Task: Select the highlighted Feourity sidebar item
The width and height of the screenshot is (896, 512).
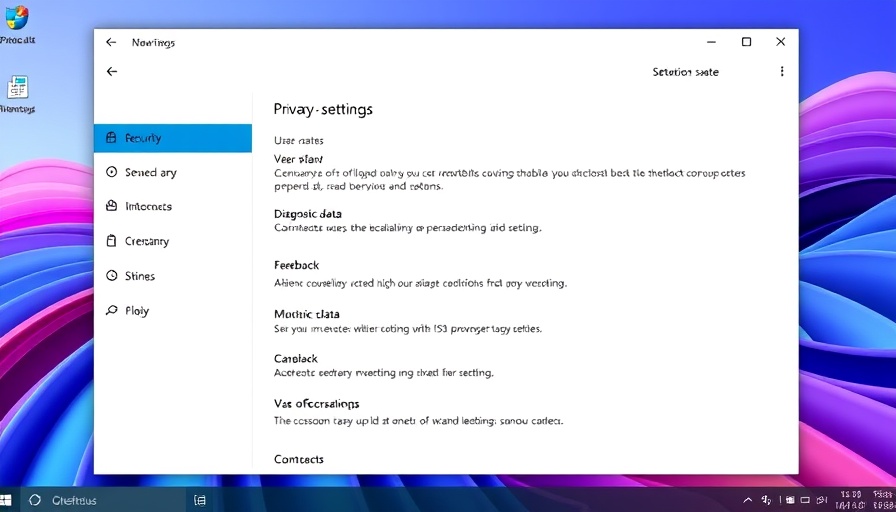Action: point(173,138)
